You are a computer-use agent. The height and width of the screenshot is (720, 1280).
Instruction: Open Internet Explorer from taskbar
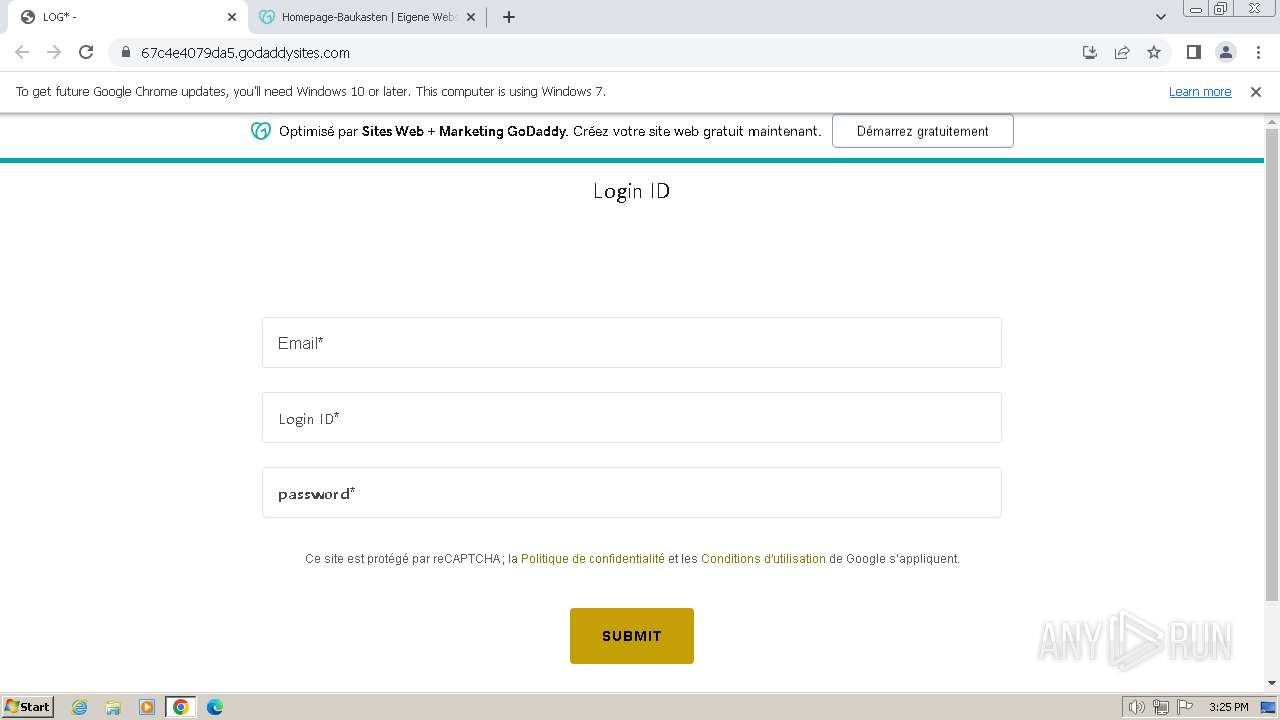point(80,707)
